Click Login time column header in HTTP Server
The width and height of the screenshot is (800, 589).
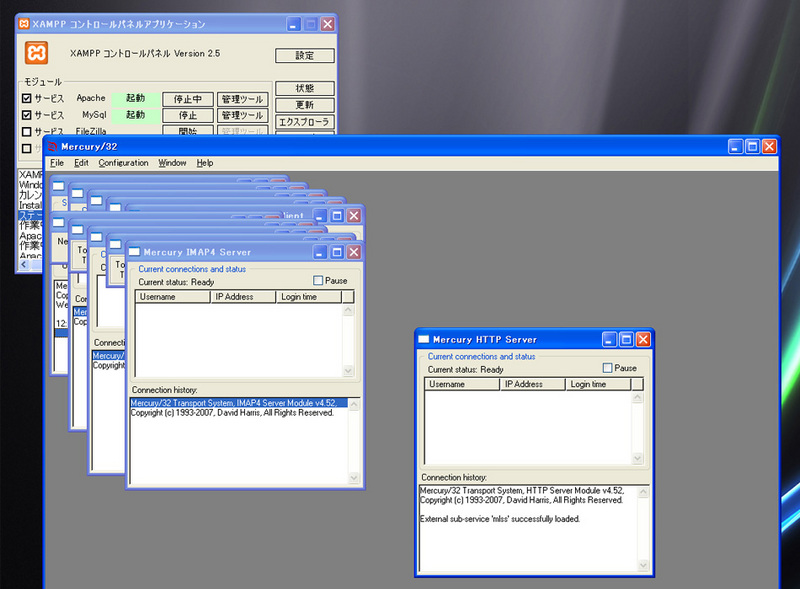pos(598,384)
